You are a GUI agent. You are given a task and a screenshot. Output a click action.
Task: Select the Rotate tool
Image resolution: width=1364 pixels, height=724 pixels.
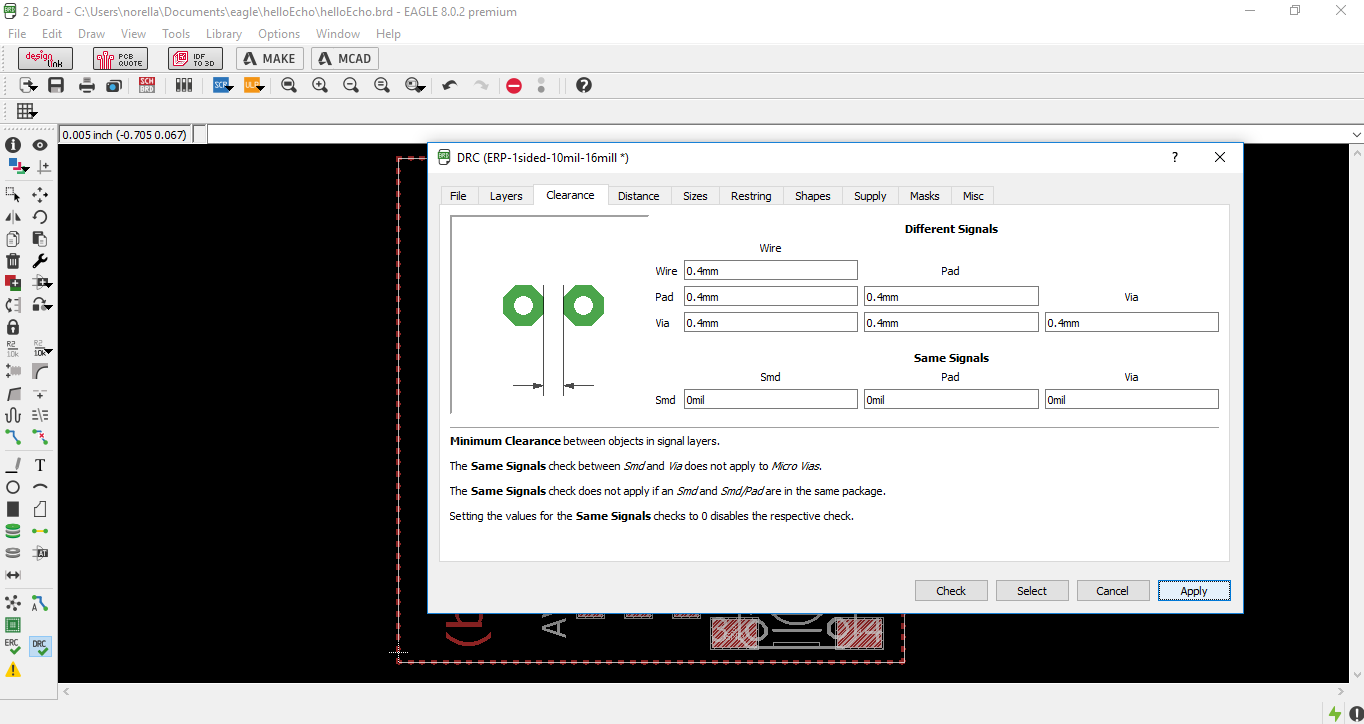(40, 217)
